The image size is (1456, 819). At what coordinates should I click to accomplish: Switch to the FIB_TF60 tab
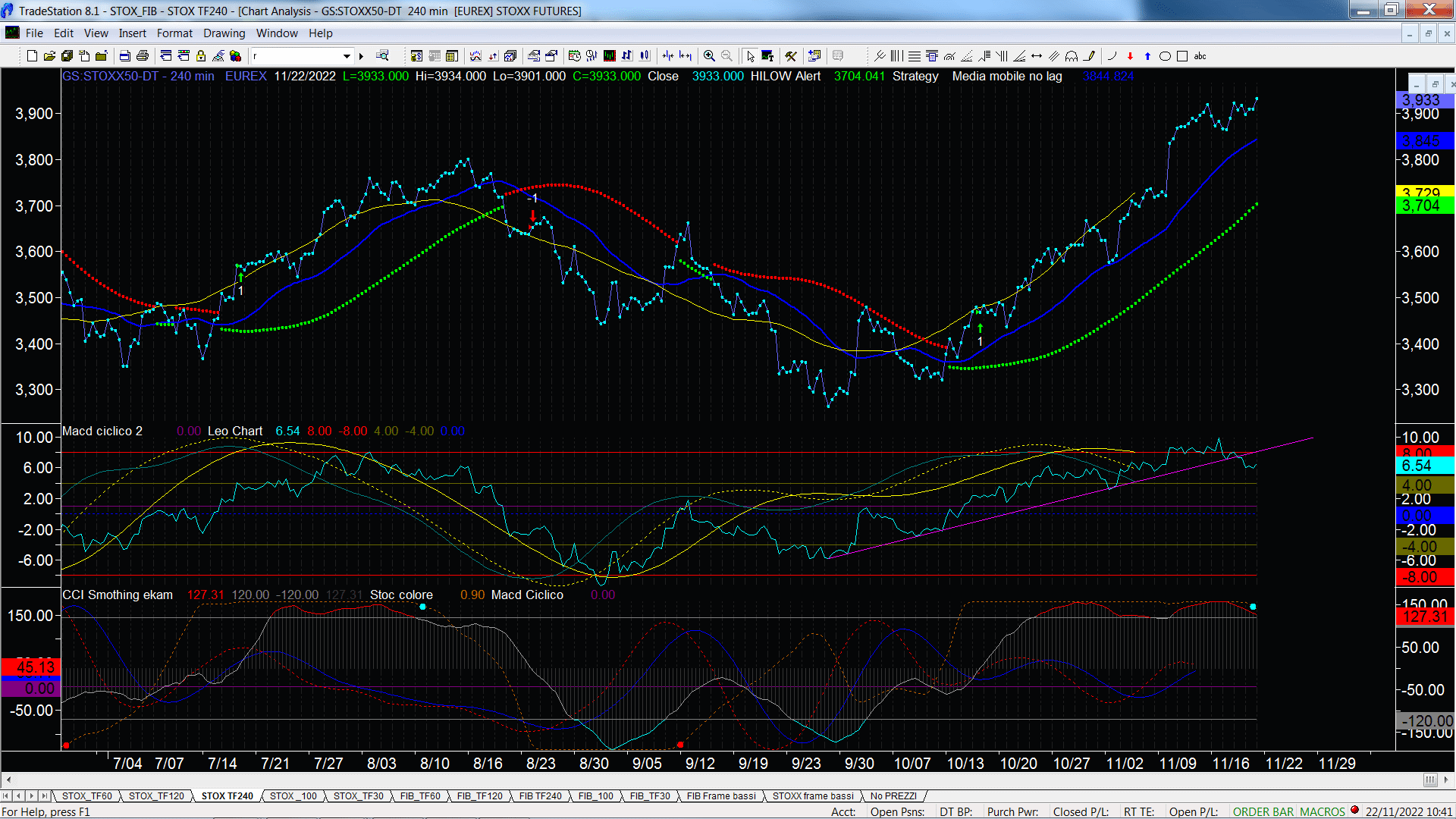[x=420, y=795]
